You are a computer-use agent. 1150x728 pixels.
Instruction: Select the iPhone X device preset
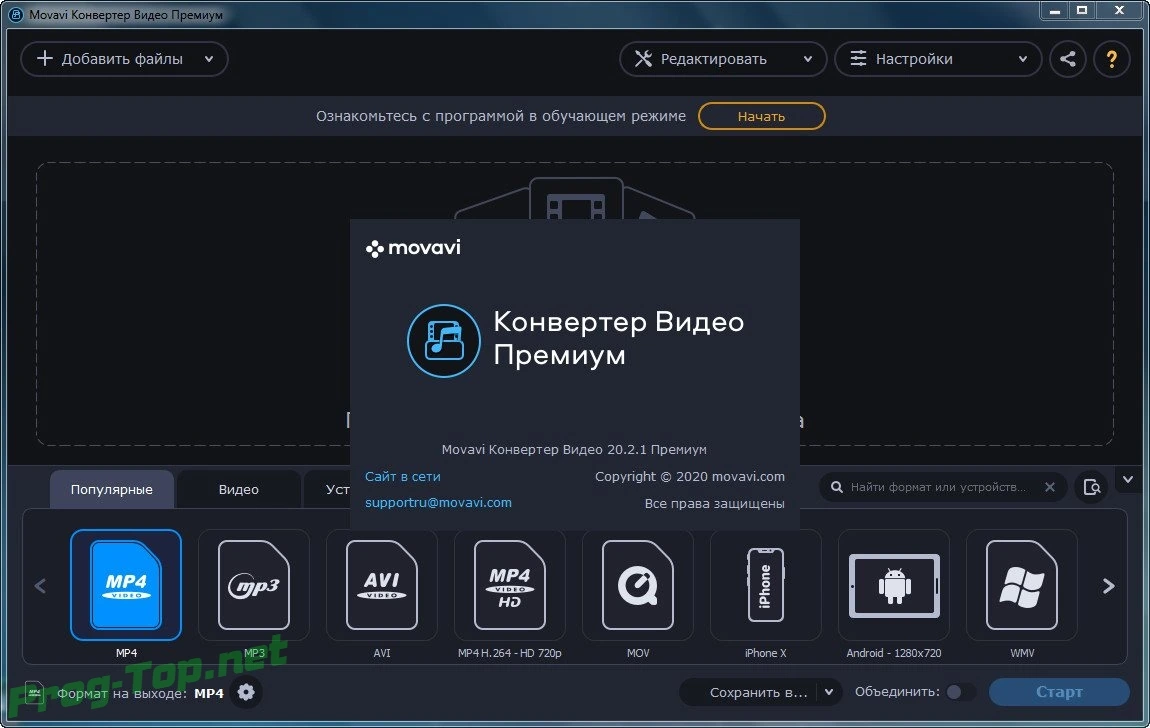[x=766, y=584]
